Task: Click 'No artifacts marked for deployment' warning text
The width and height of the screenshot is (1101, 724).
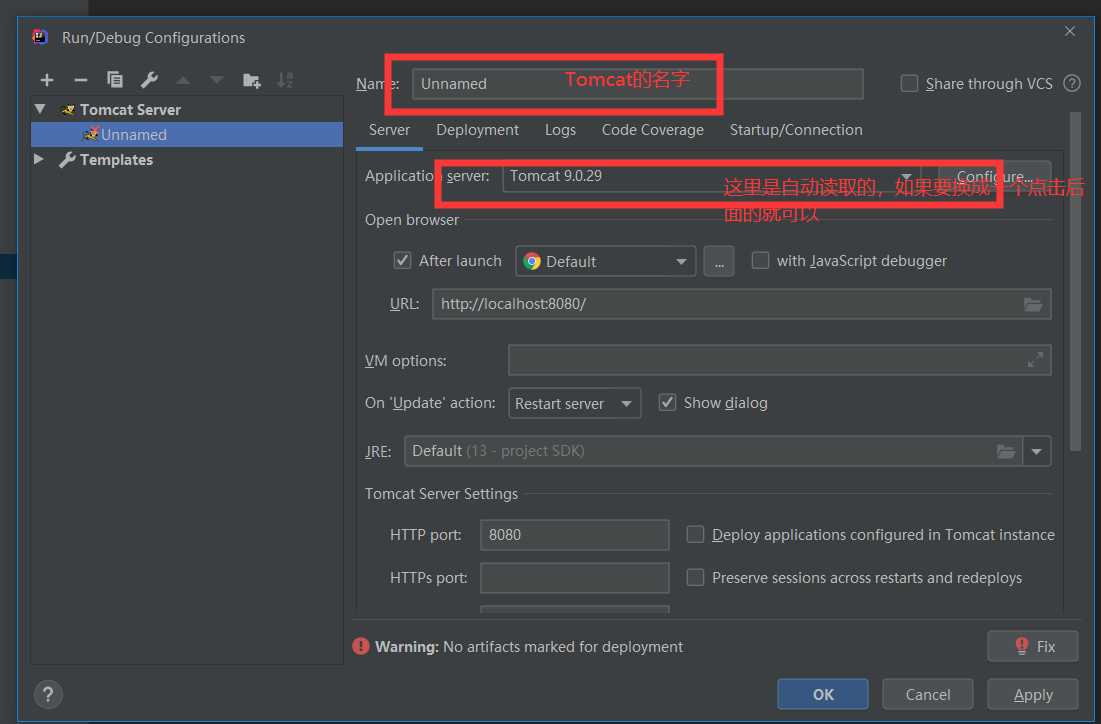Action: (562, 646)
